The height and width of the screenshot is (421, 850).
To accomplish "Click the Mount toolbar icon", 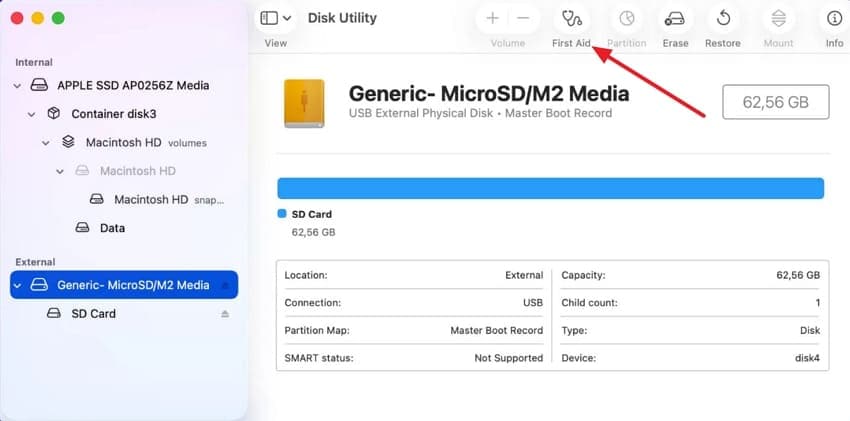I will 778,19.
